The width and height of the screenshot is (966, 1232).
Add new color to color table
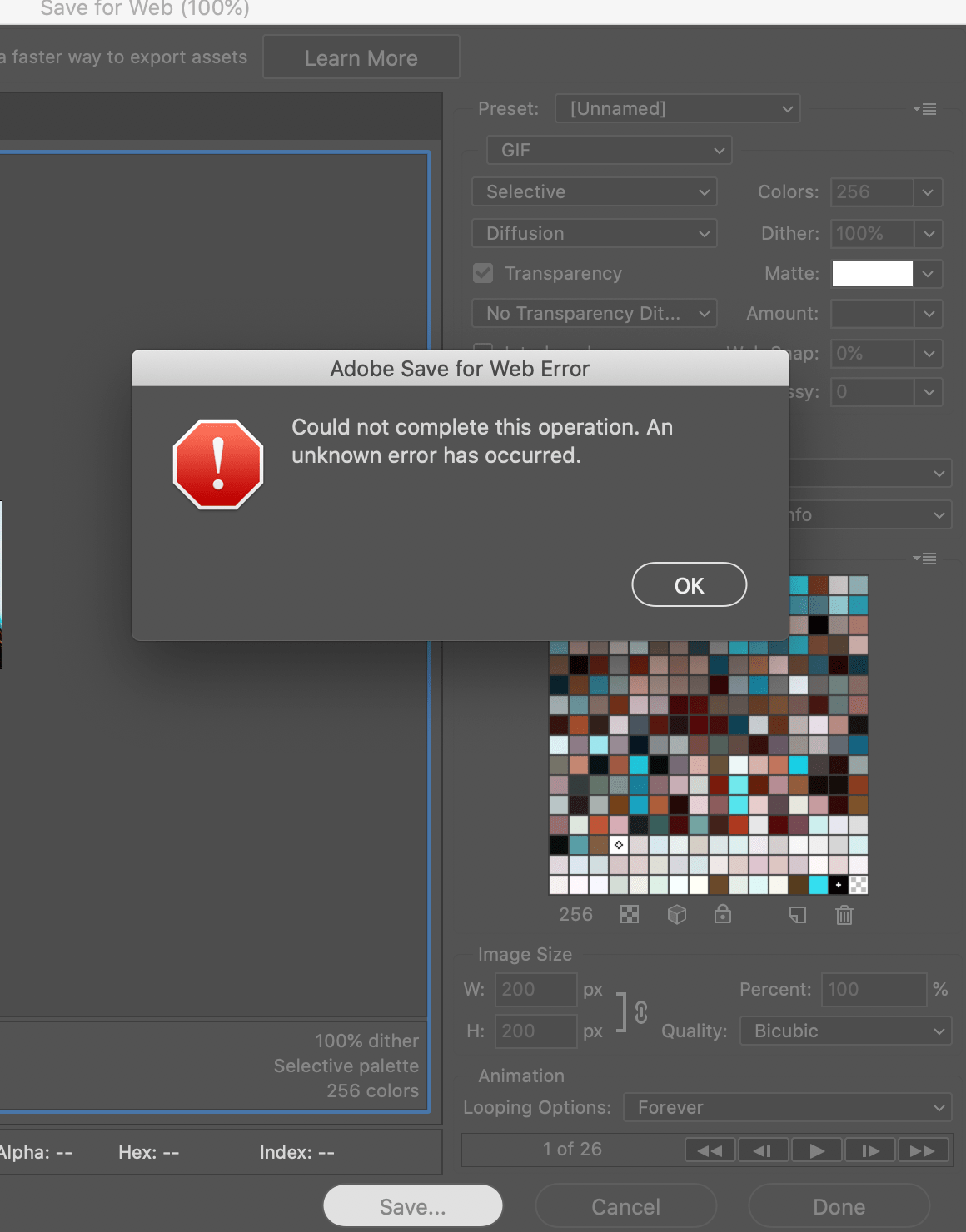pos(798,915)
